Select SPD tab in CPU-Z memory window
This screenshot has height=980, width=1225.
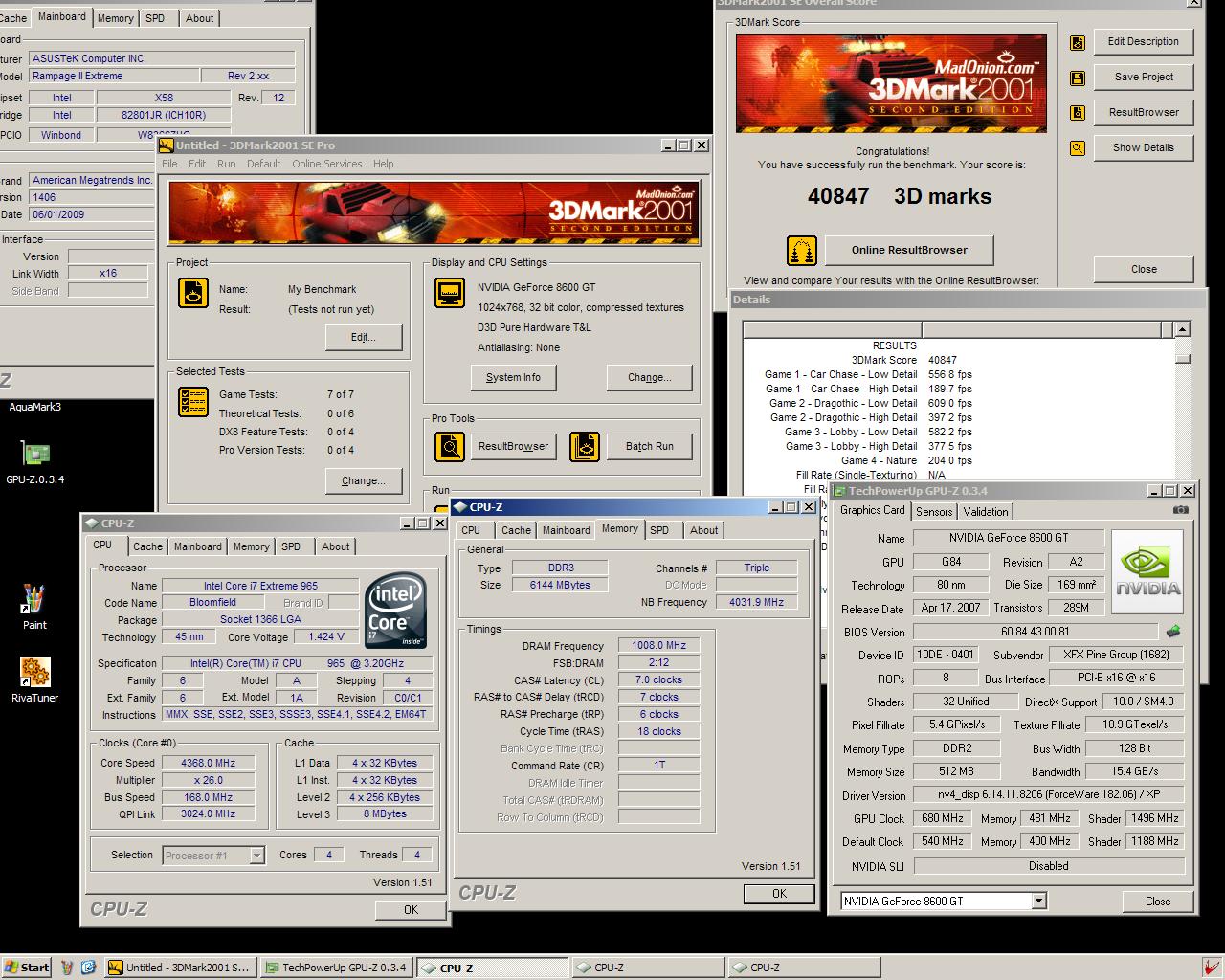coord(659,530)
